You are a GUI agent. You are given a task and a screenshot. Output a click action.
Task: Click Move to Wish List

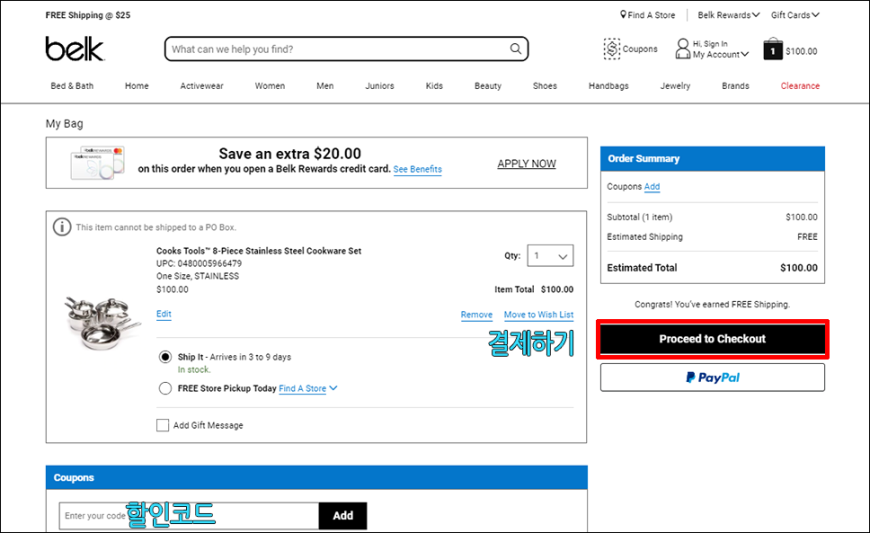[539, 314]
